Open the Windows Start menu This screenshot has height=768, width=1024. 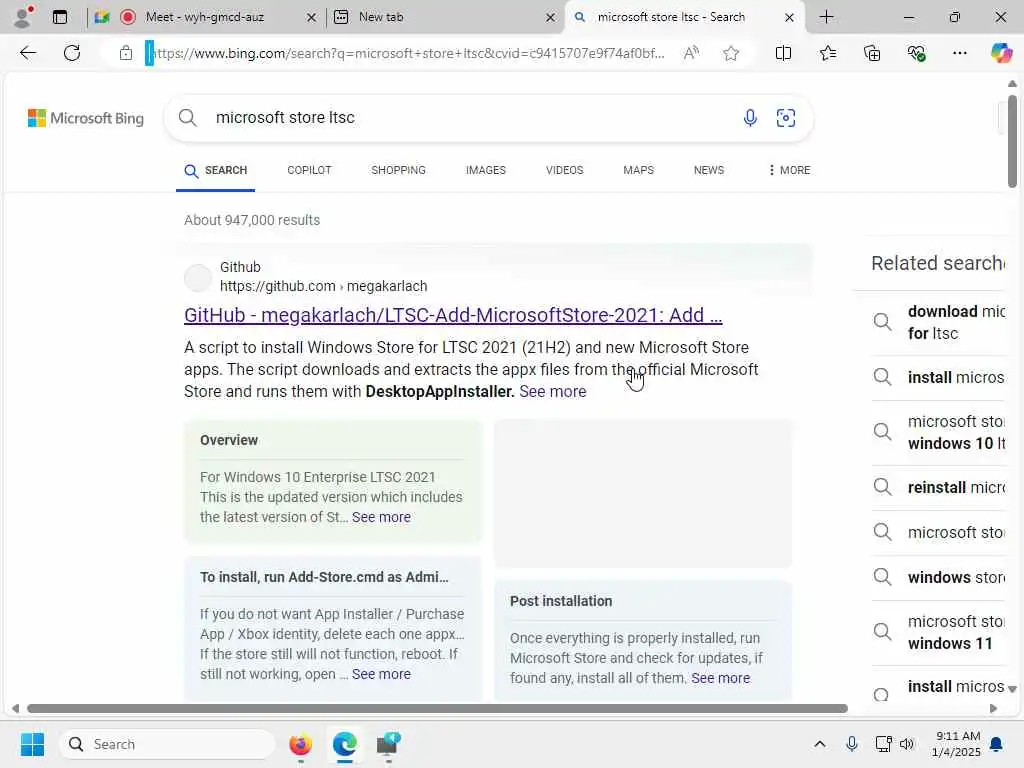pos(32,744)
